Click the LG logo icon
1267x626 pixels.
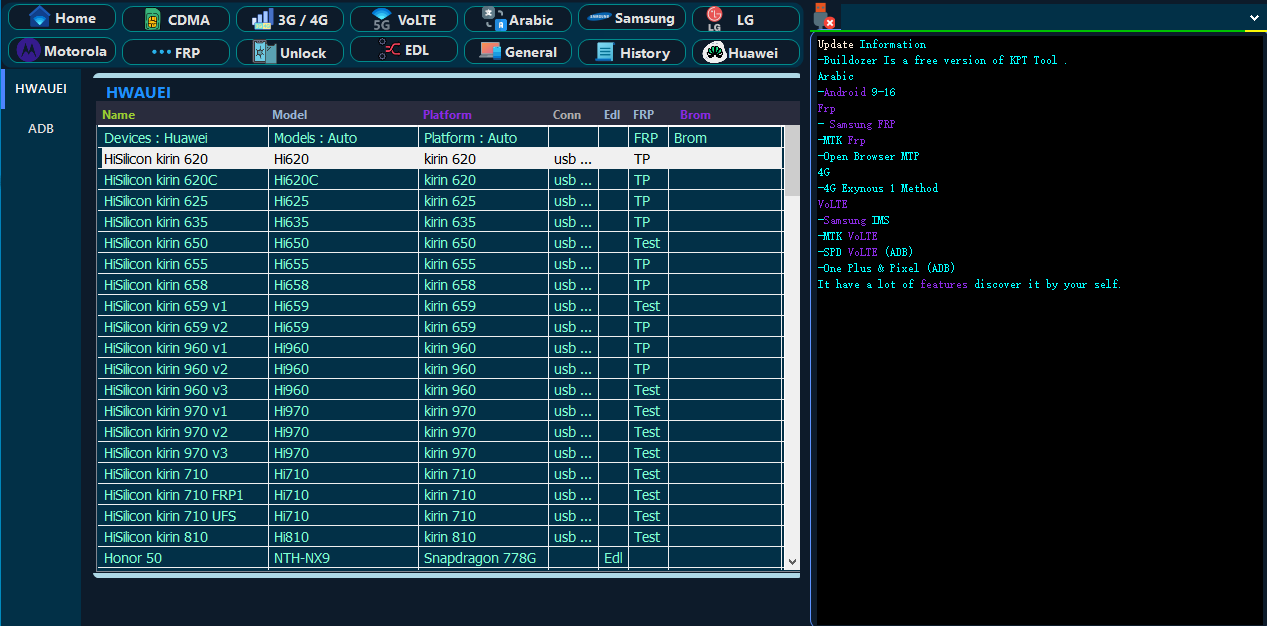pyautogui.click(x=714, y=19)
